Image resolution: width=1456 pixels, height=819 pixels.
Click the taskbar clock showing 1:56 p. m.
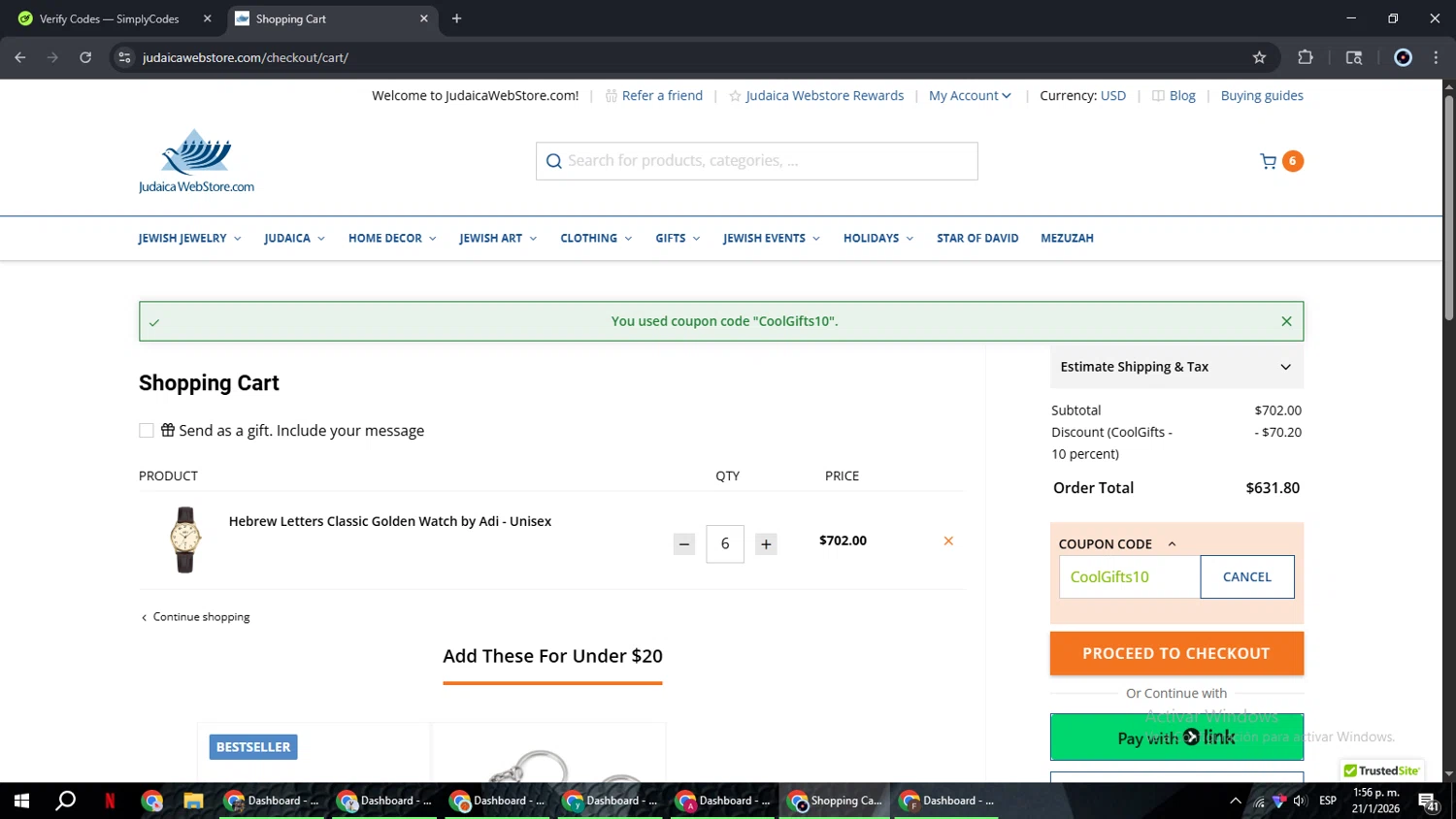point(1375,801)
